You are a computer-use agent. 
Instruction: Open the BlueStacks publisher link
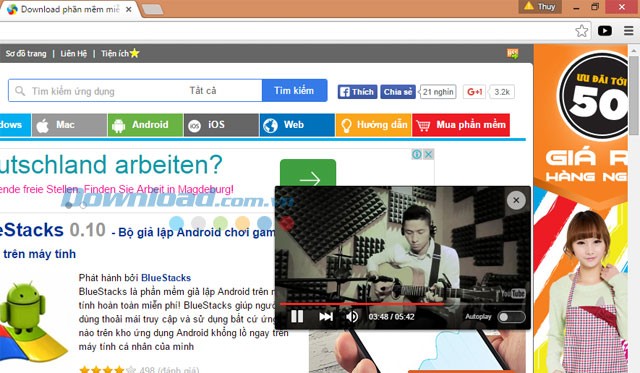tap(166, 278)
